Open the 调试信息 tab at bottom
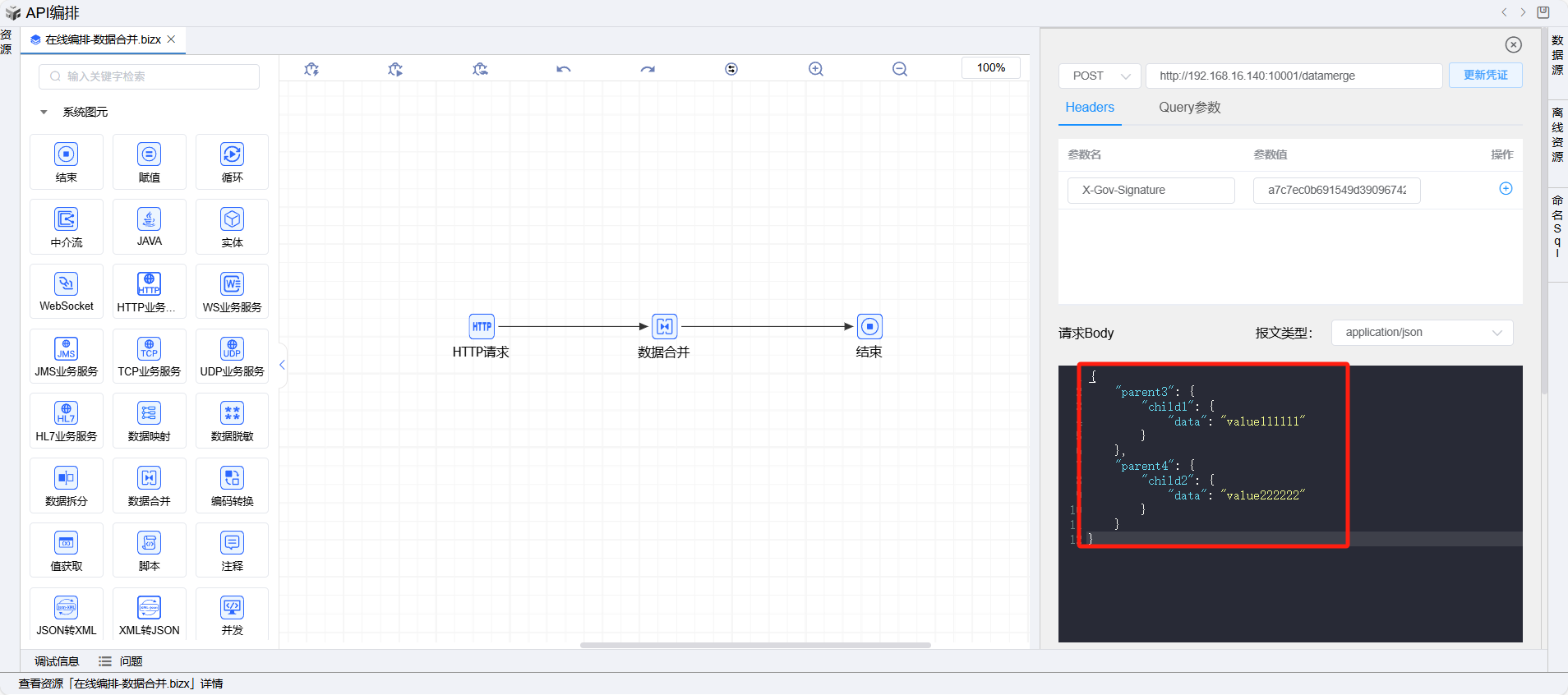1568x695 pixels. coord(57,661)
